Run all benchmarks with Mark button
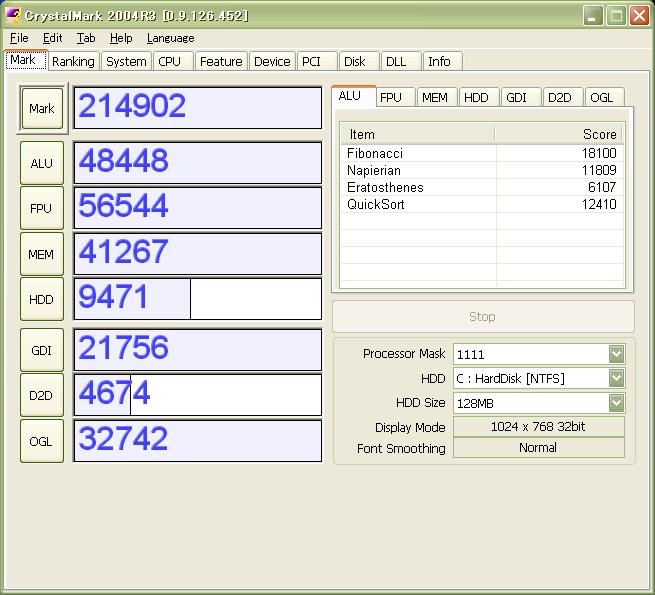The height and width of the screenshot is (595, 655). tap(42, 108)
